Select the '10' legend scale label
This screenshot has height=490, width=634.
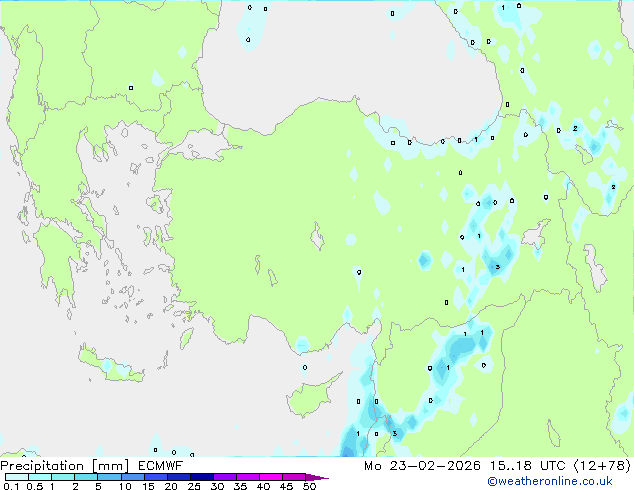coord(125,486)
